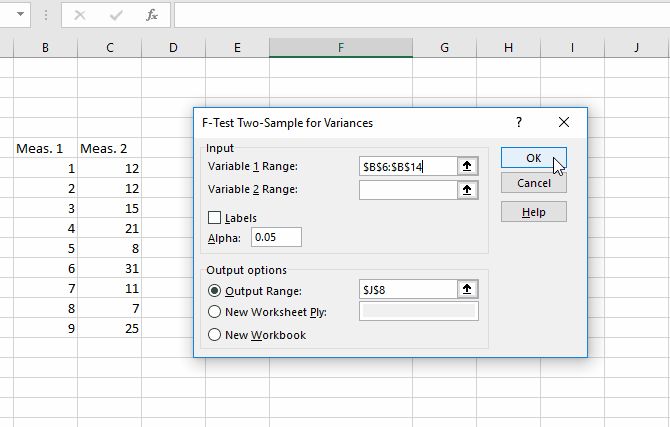Click the Alpha value field
Viewport: 670px width, 427px height.
pos(276,238)
